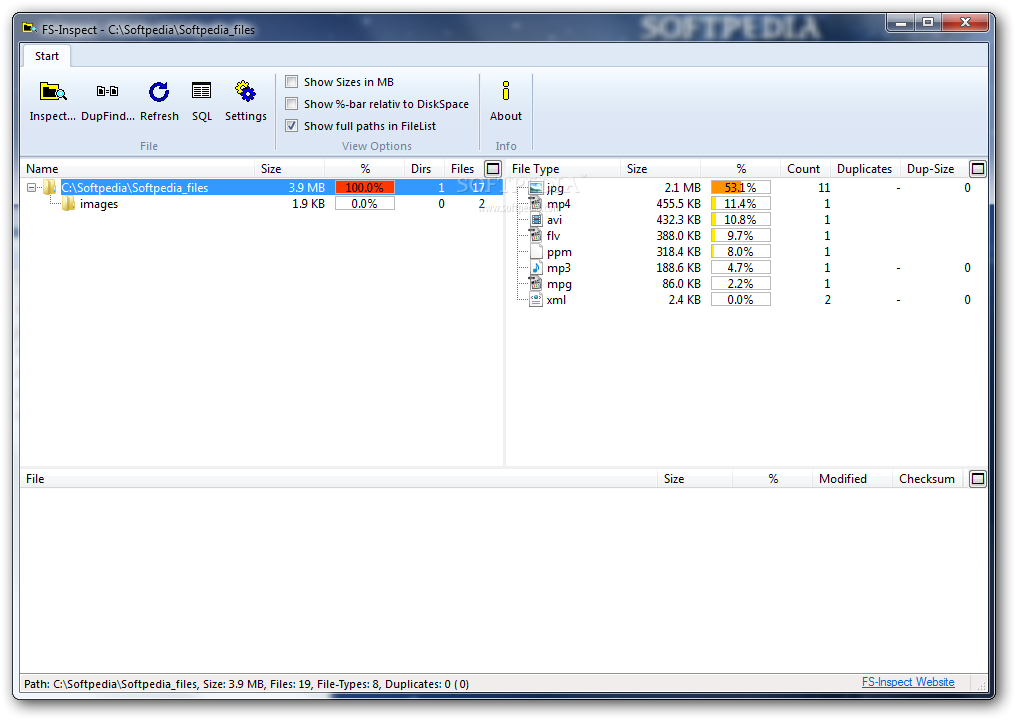1016x720 pixels.
Task: Click the 455.5 KB size value
Action: click(678, 204)
